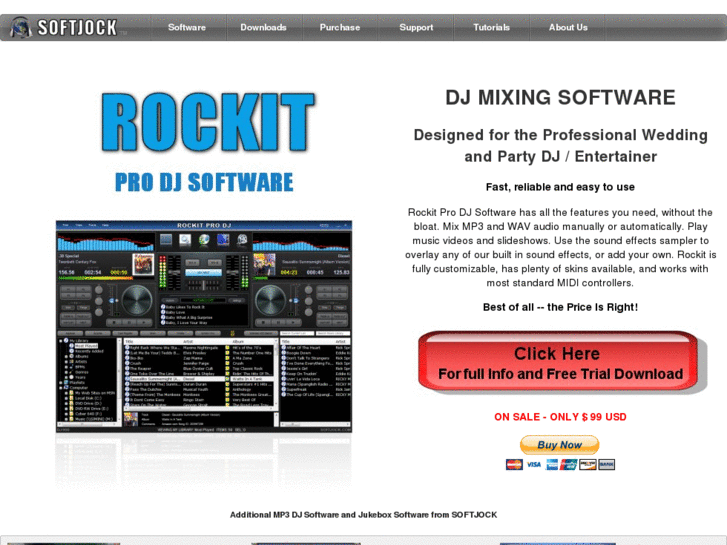Click 'Fast, reliable and easy to use' text
This screenshot has height=545, width=727.
point(560,187)
